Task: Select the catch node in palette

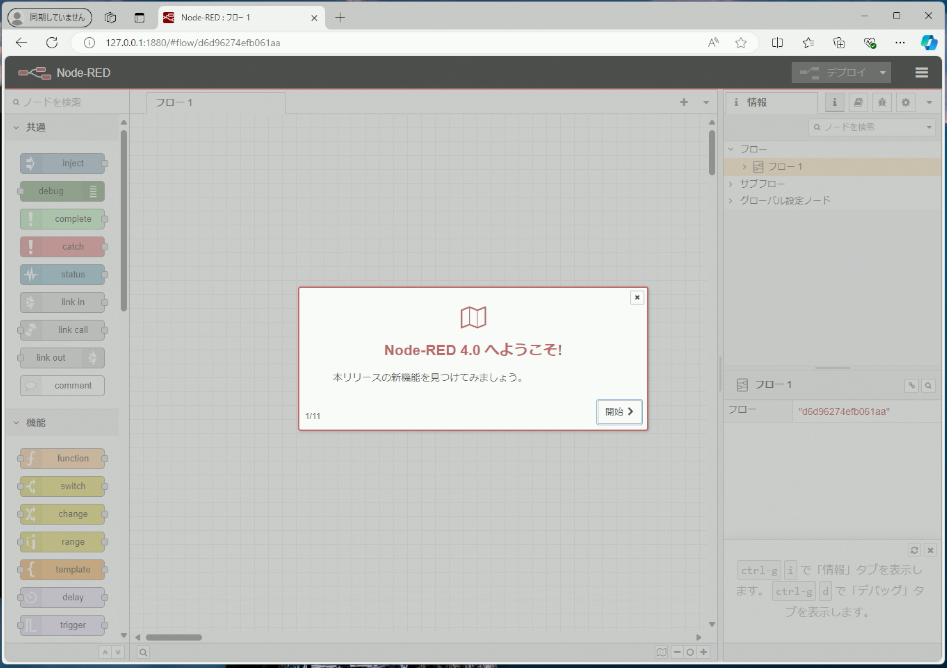Action: pos(62,246)
